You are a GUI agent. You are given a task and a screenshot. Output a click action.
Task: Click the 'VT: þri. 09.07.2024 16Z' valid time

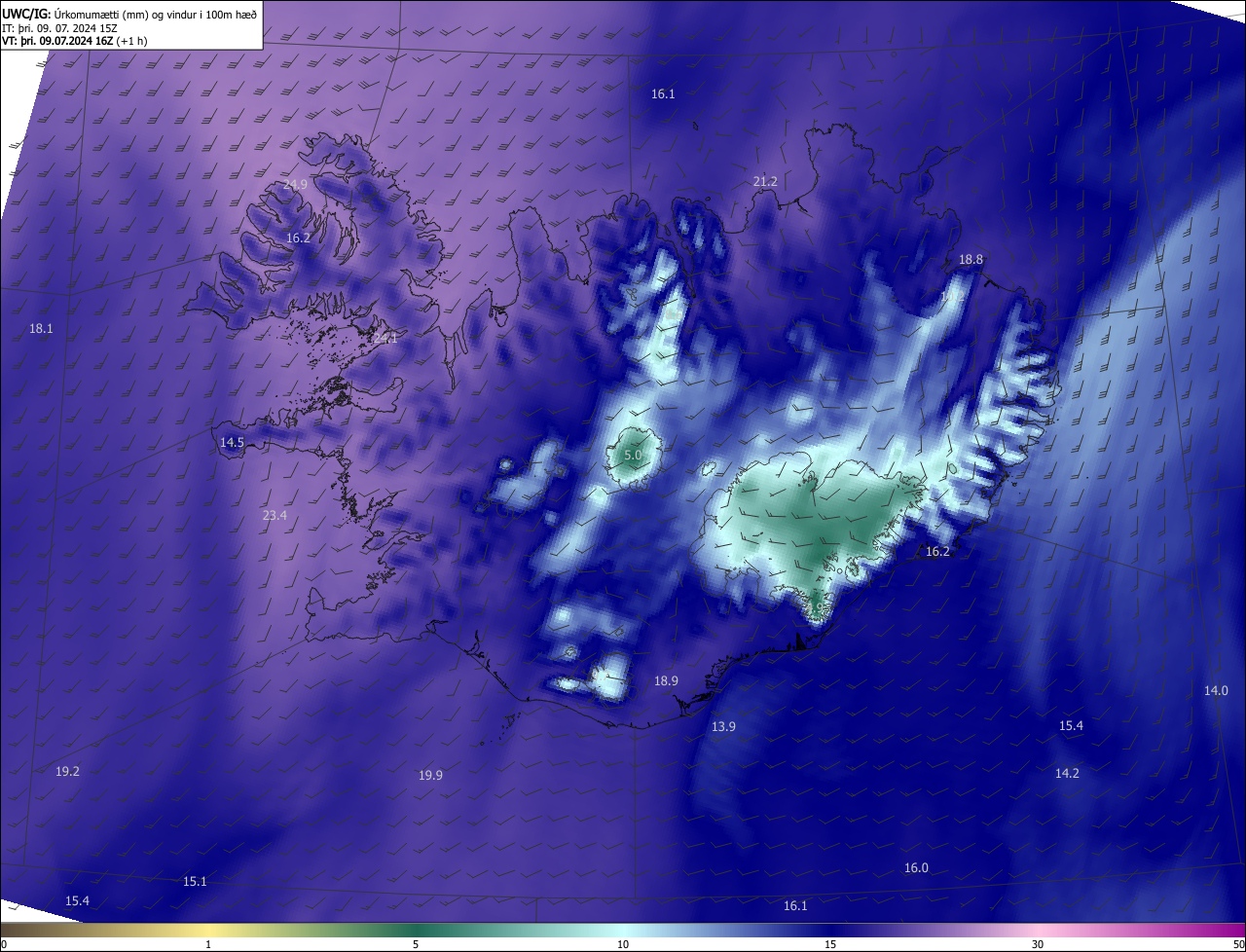(x=57, y=41)
